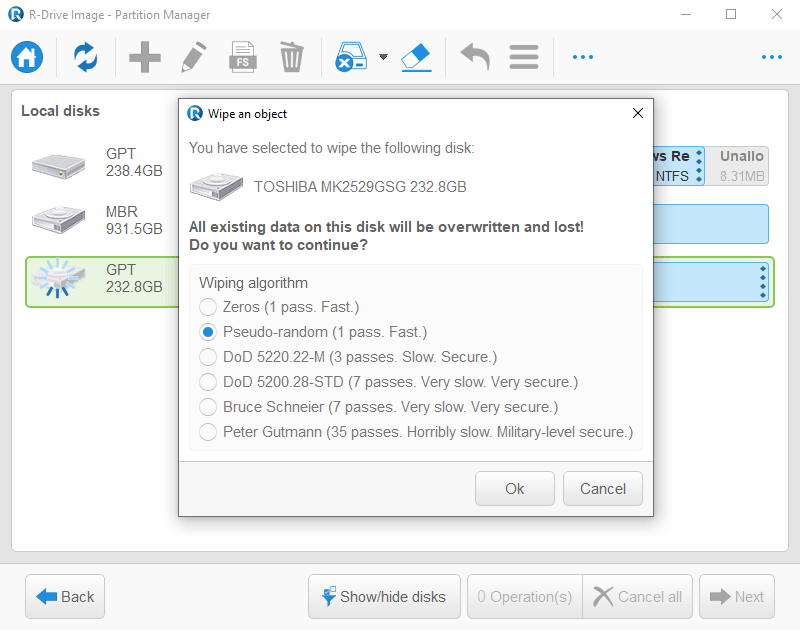Create a new partition with plus icon
800x630 pixels.
(x=144, y=57)
